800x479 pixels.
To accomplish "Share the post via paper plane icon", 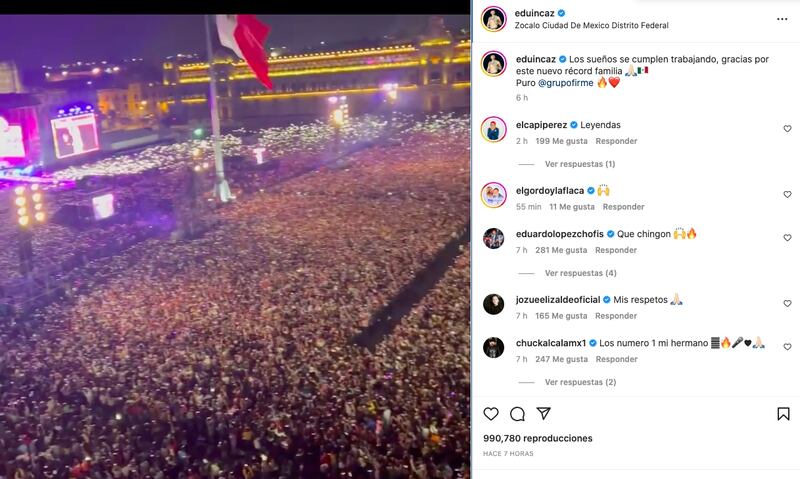I will click(544, 413).
